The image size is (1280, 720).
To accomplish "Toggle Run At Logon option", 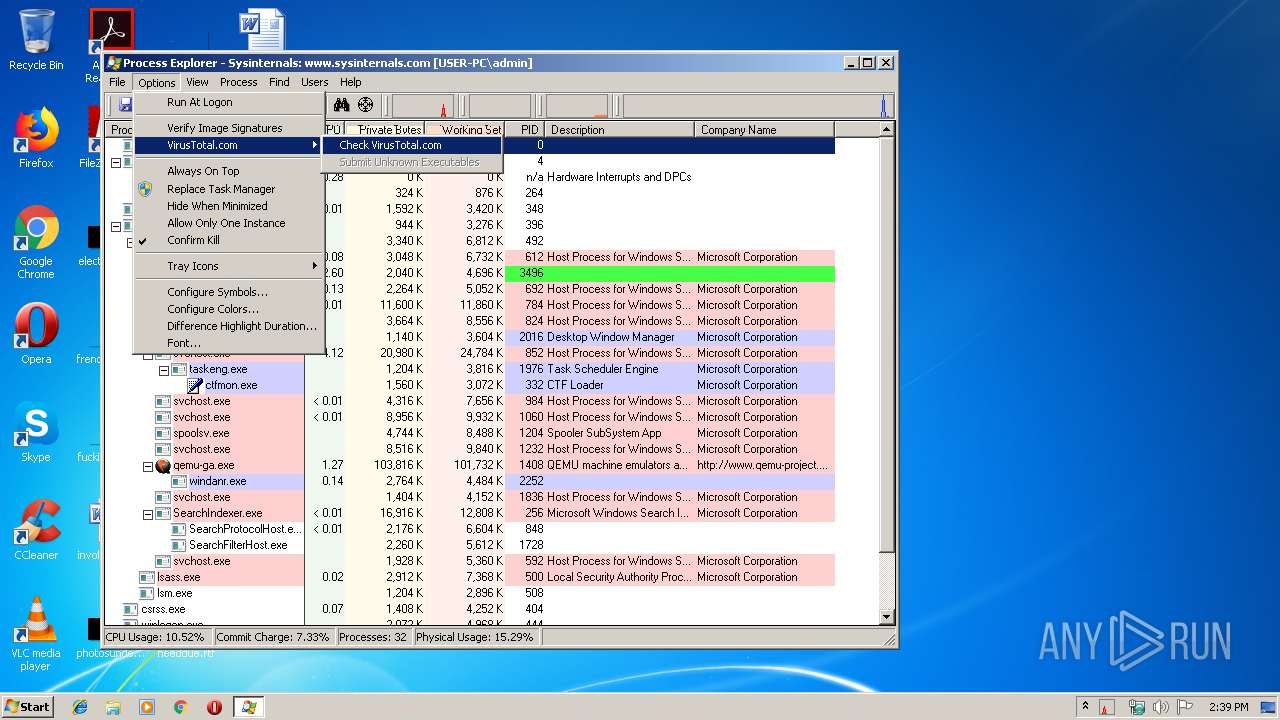I will (229, 102).
